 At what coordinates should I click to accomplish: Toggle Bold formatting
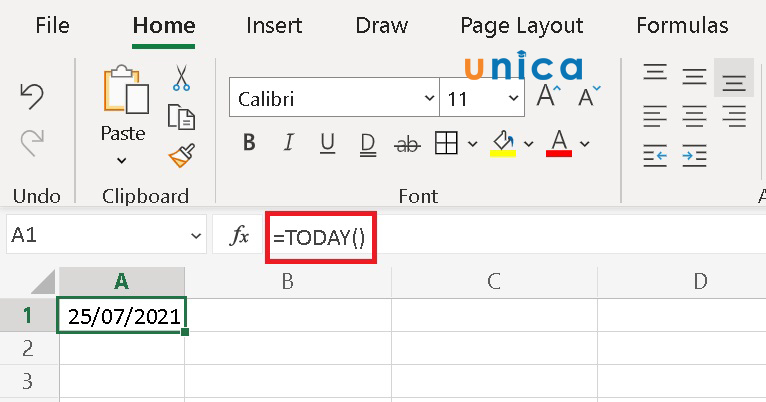(249, 144)
